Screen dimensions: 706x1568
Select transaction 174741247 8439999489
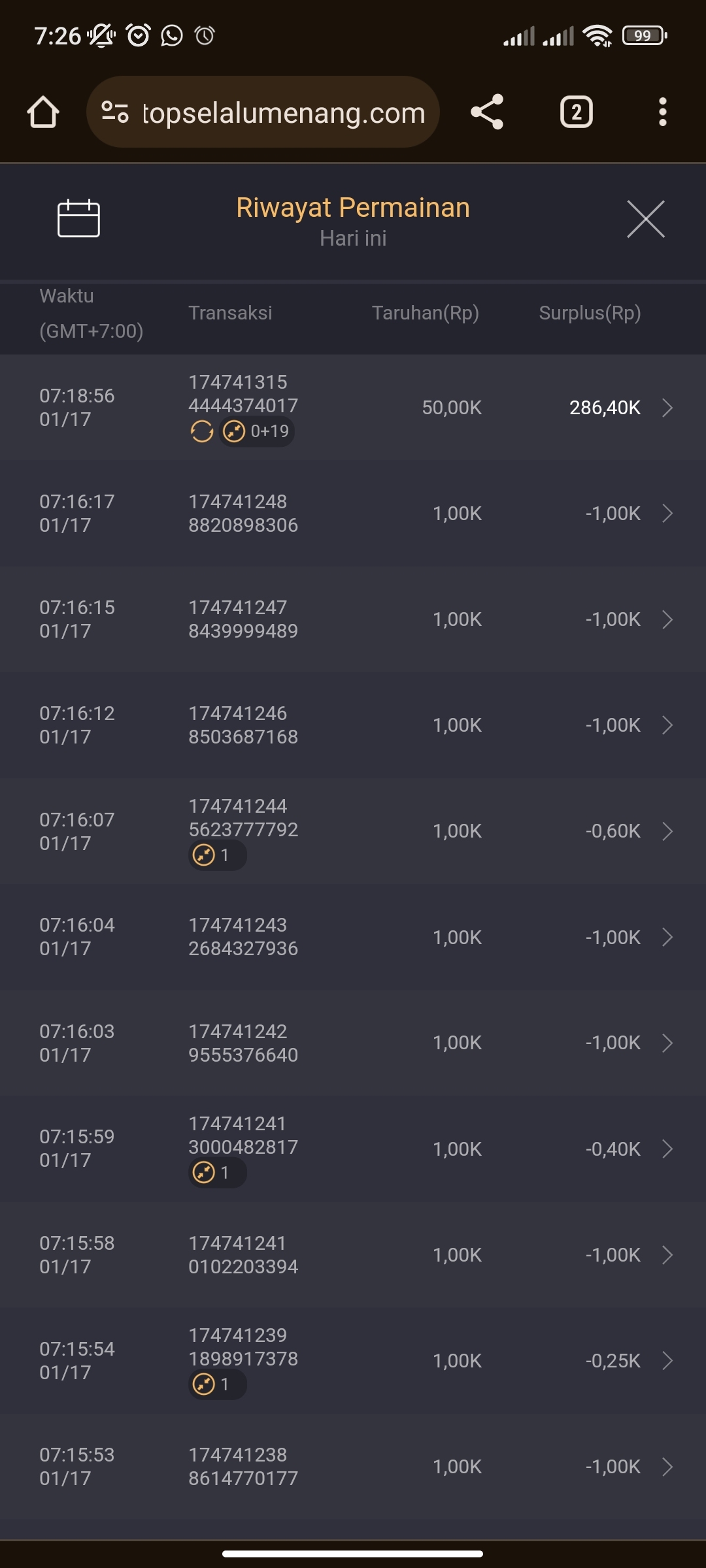(x=243, y=619)
